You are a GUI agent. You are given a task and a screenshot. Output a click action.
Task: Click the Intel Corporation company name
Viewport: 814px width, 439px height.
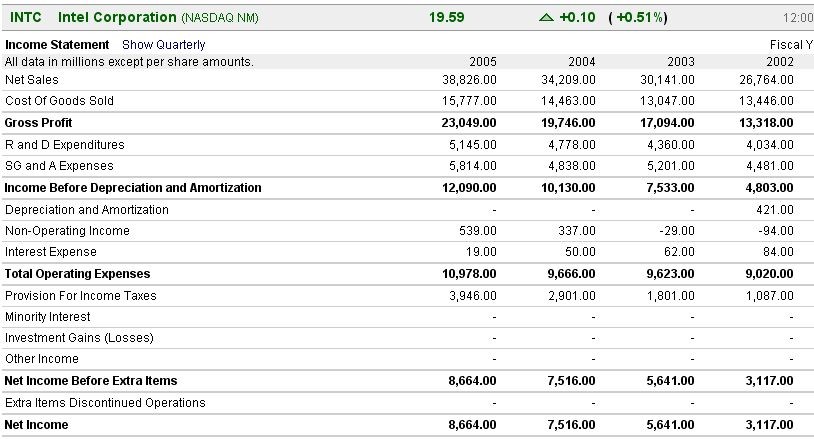[117, 17]
